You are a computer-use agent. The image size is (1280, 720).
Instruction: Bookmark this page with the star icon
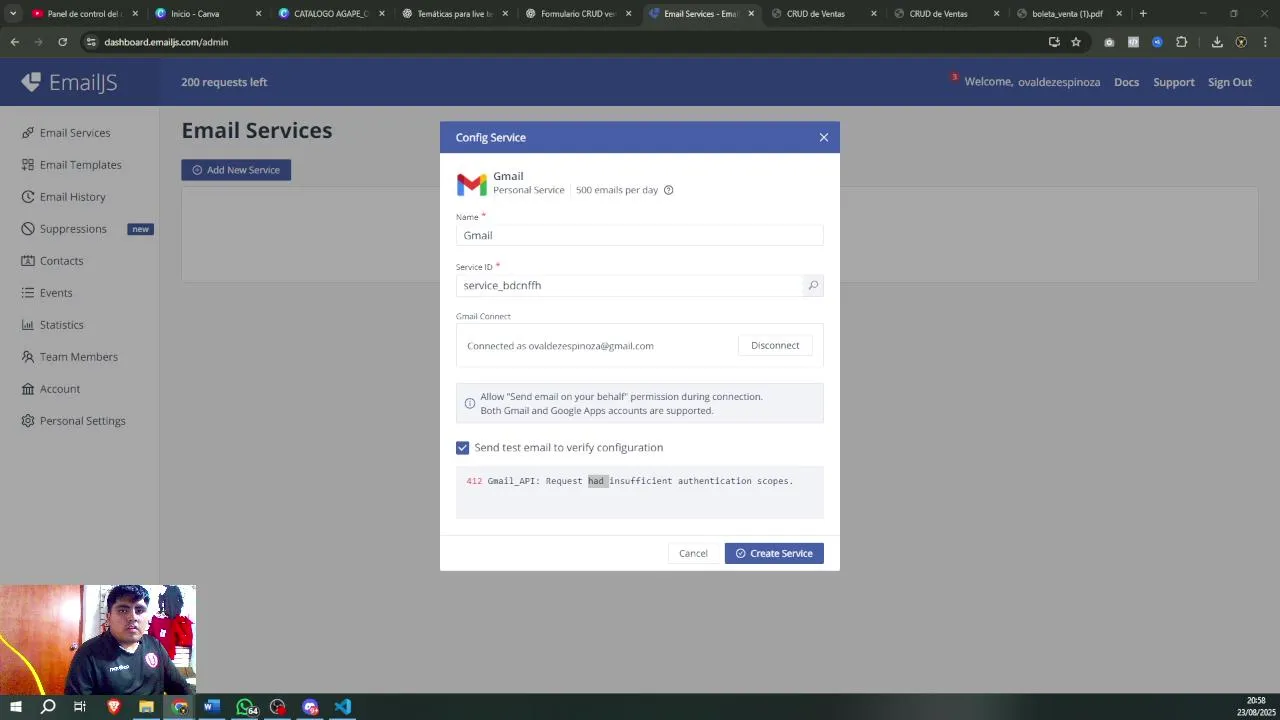click(x=1076, y=42)
